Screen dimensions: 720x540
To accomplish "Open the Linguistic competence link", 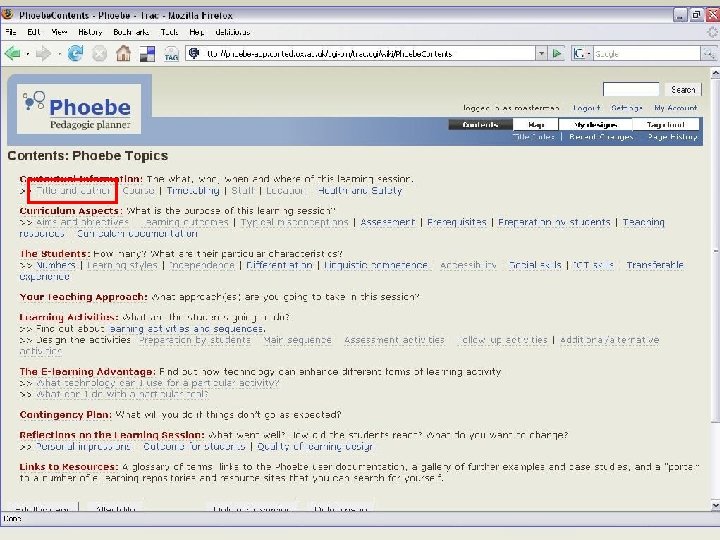I will 376,265.
